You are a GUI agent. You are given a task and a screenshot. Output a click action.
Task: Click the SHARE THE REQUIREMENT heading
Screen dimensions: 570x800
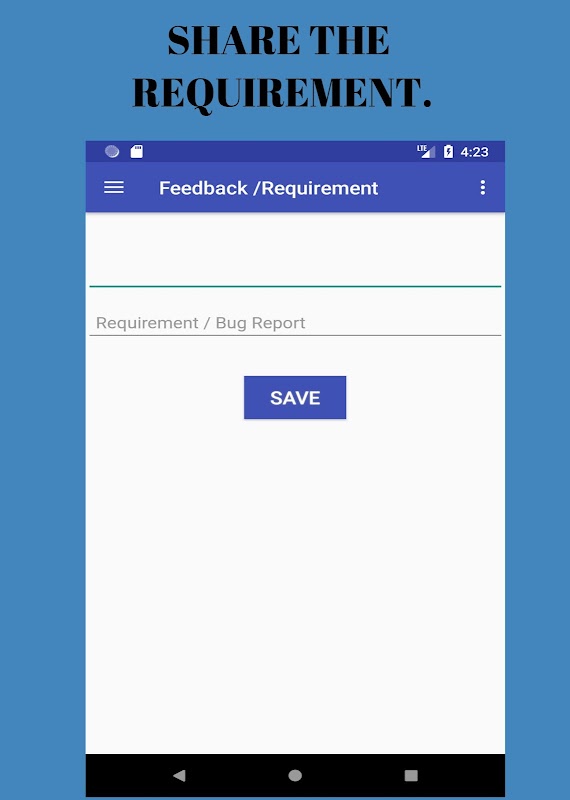click(282, 67)
